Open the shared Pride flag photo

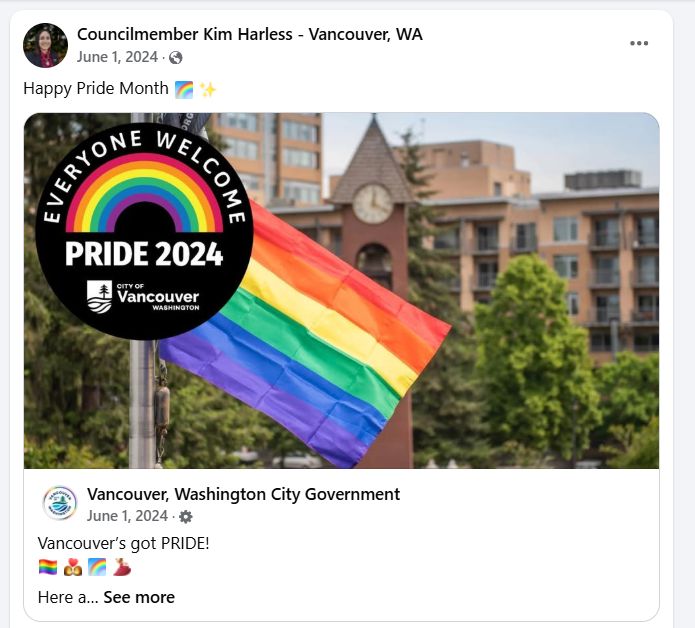[341, 290]
